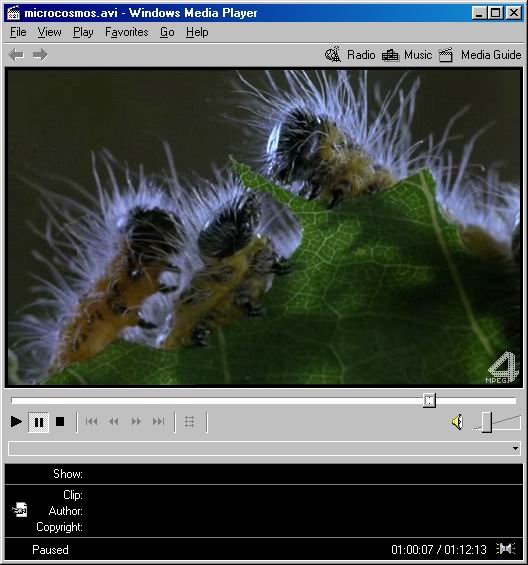Click the Back arrow
Viewport: 528px width, 565px height.
(x=17, y=55)
